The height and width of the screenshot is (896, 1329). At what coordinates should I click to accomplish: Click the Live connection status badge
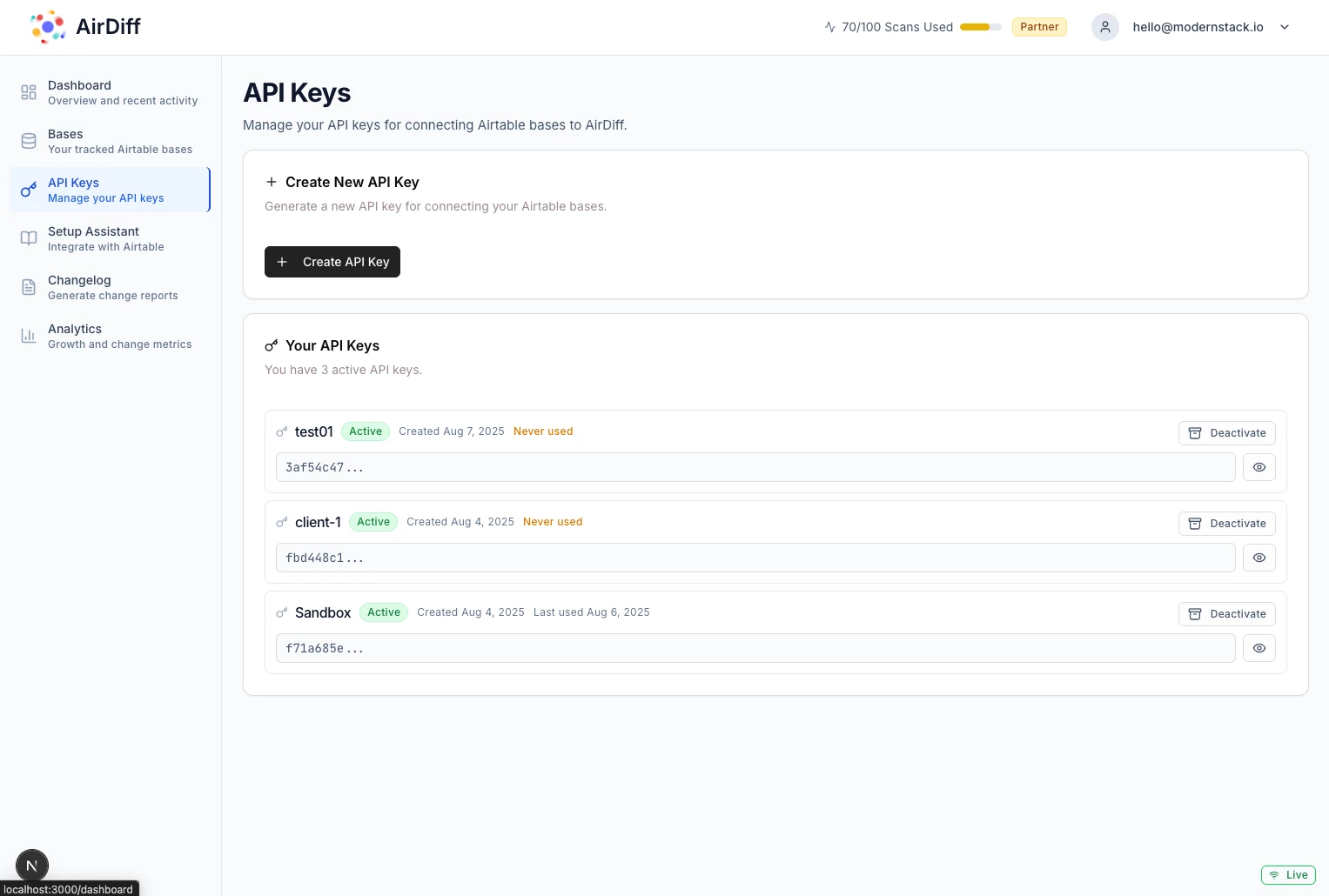[1288, 875]
